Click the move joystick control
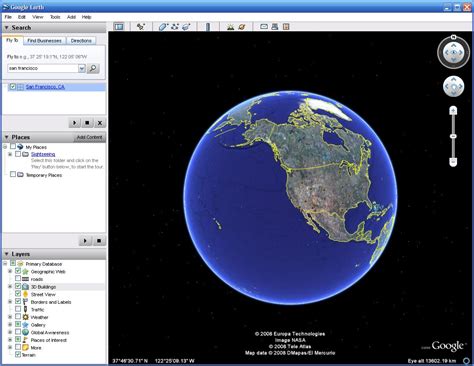 (453, 86)
